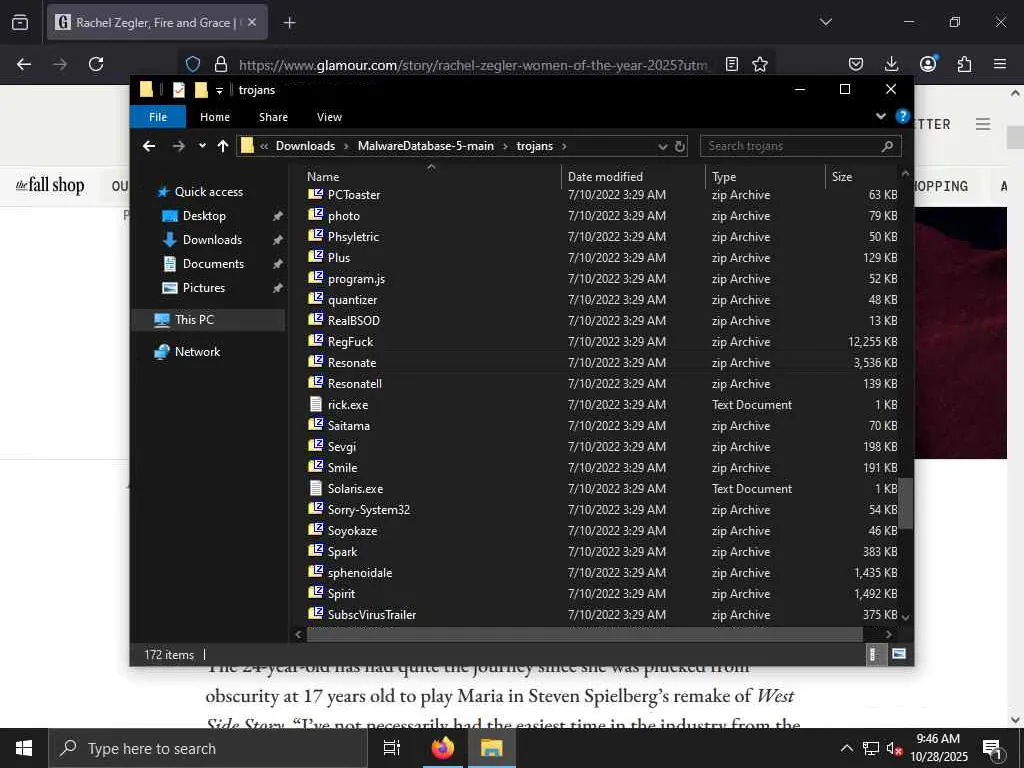Select the rick.exe text document
The width and height of the screenshot is (1024, 768).
tap(347, 405)
